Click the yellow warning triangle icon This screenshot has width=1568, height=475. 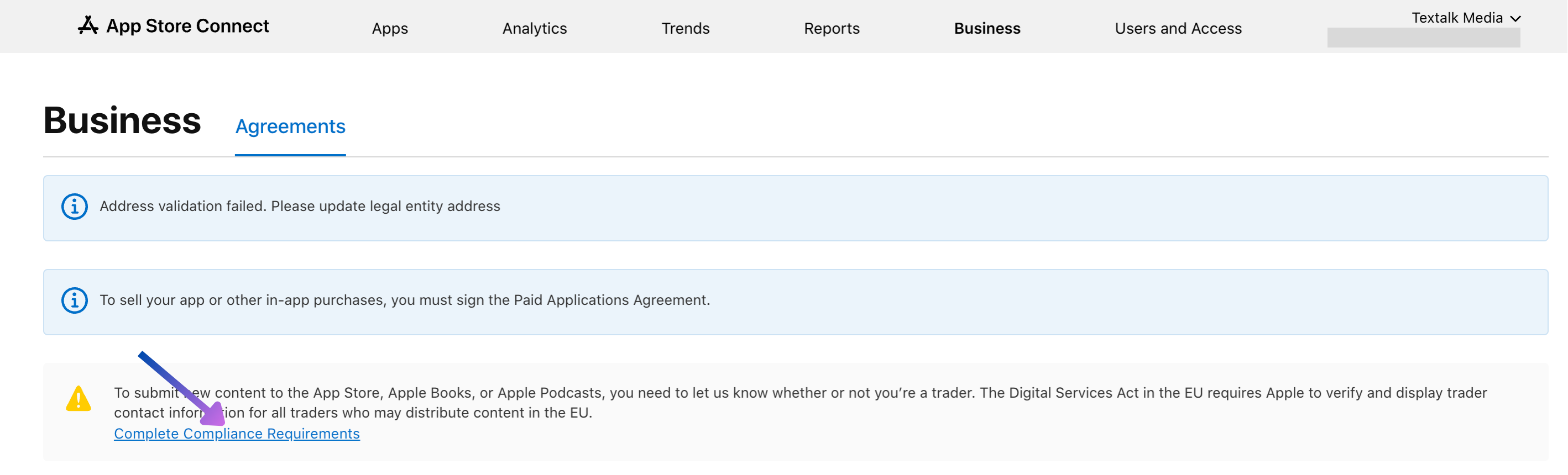pos(79,399)
